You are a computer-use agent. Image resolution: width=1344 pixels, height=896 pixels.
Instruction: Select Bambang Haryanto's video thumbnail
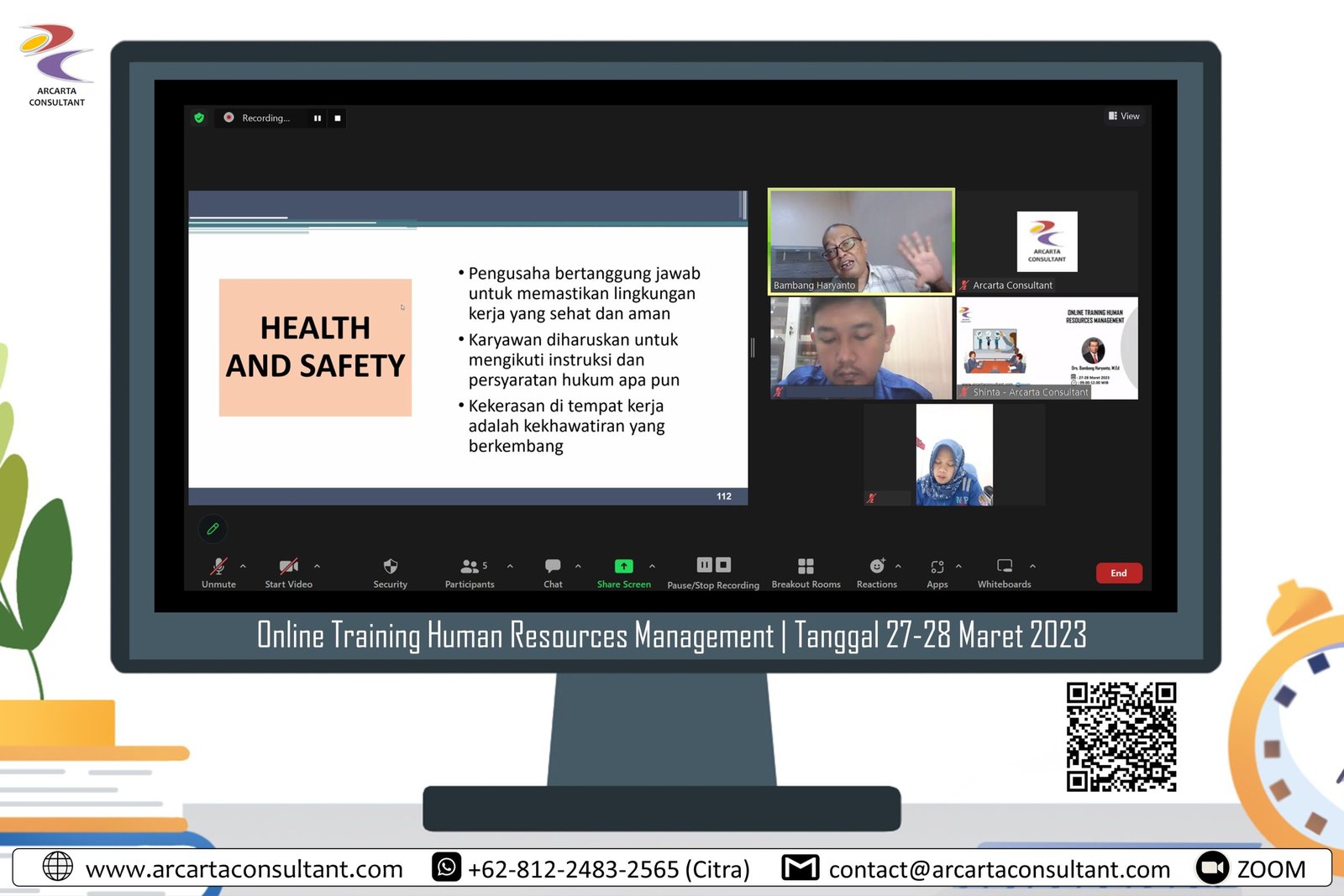[x=861, y=241]
